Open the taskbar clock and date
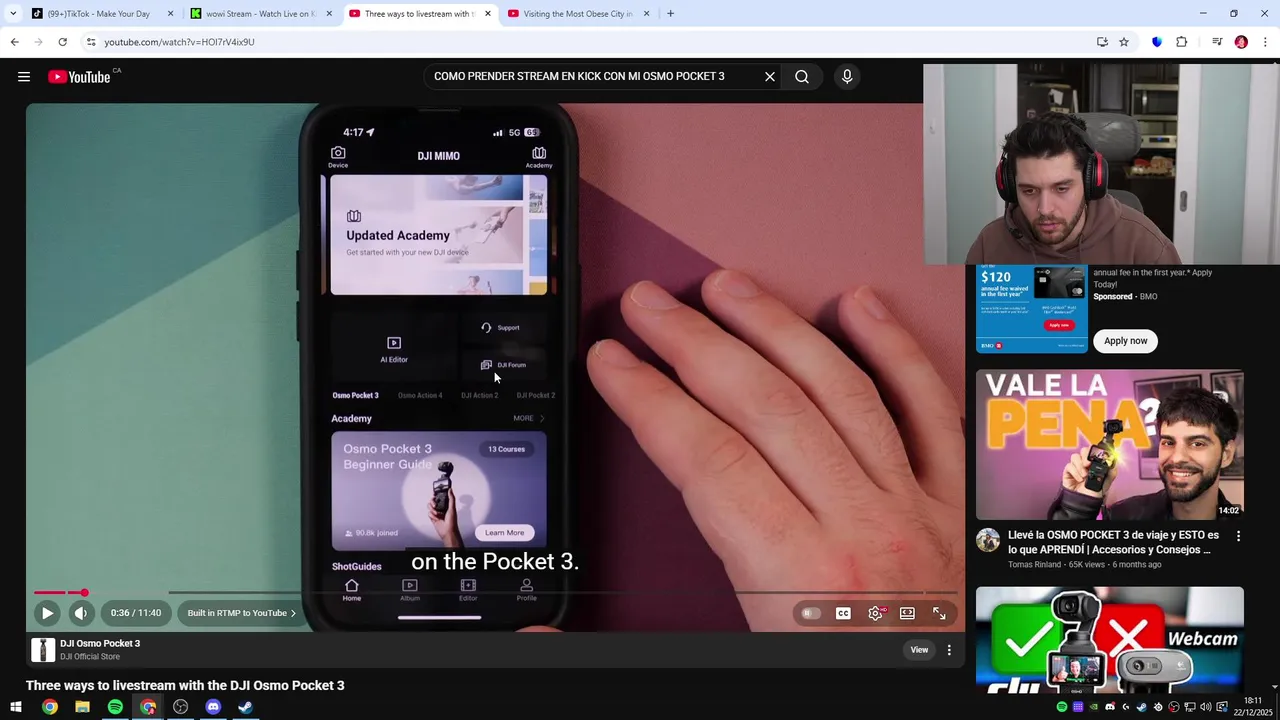The width and height of the screenshot is (1280, 720). pyautogui.click(x=1253, y=707)
